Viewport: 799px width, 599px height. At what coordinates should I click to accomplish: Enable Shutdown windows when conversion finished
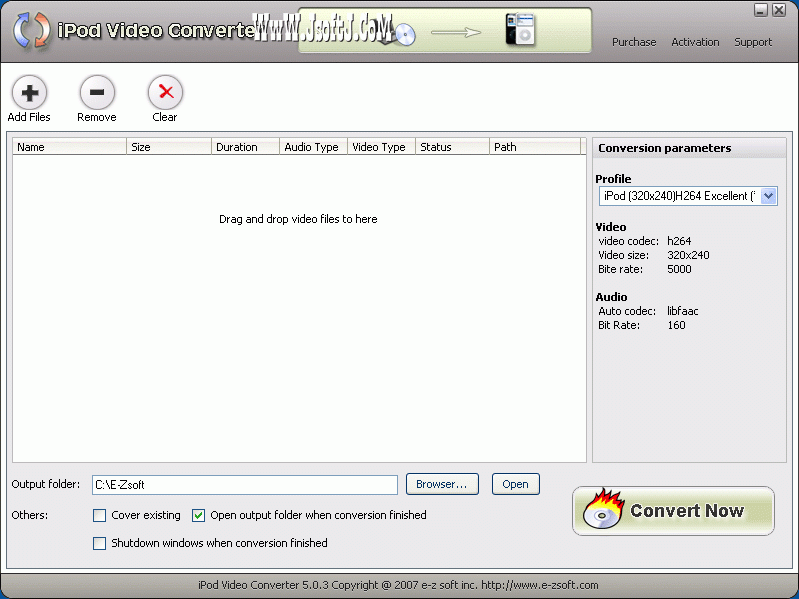[99, 543]
